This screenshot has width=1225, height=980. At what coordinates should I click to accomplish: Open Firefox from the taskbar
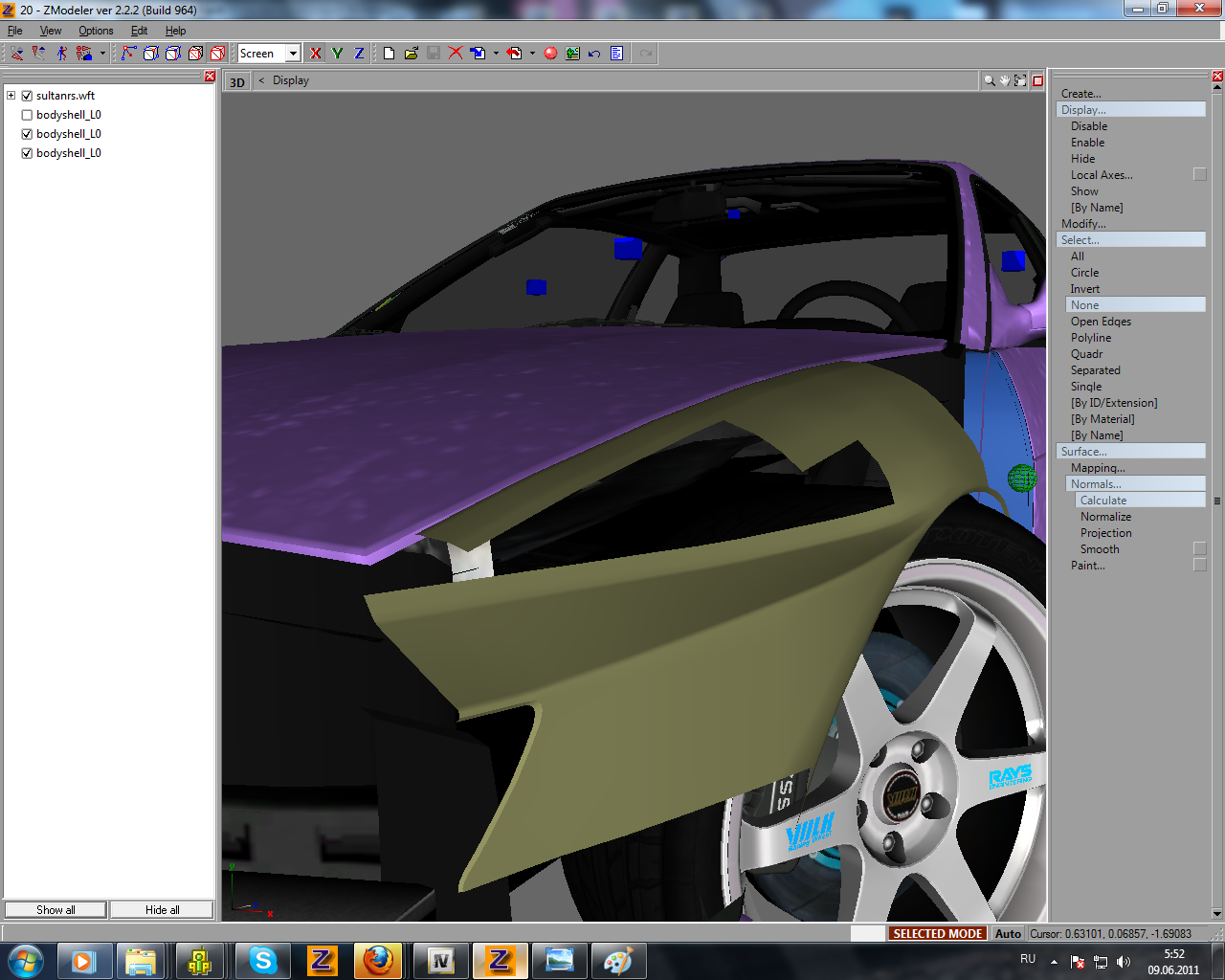378,961
